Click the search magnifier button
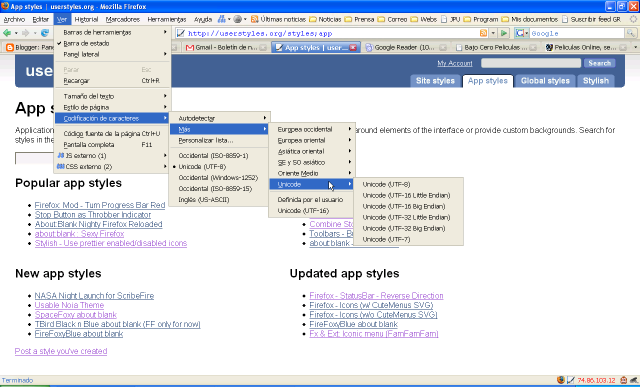640x387 pixels. pyautogui.click(x=631, y=33)
